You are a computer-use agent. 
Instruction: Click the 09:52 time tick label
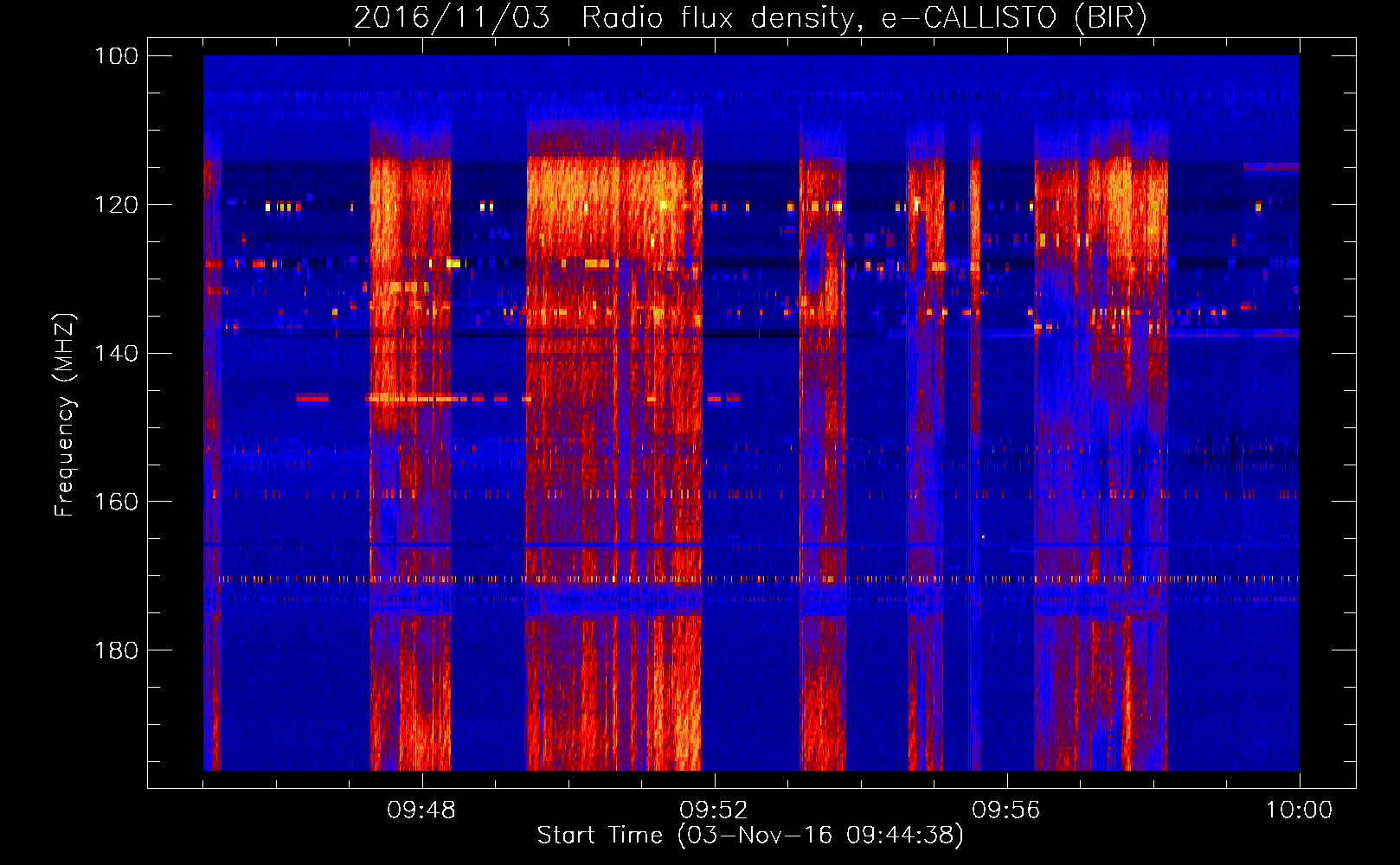click(714, 811)
